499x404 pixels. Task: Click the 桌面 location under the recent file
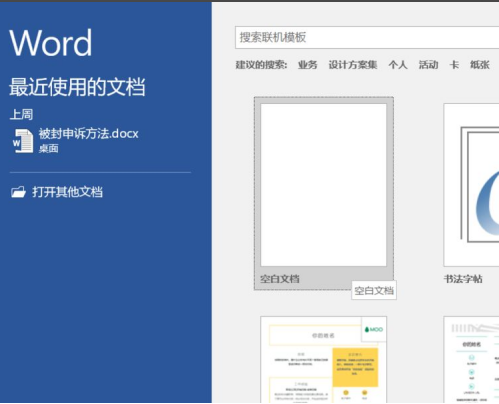pos(49,148)
